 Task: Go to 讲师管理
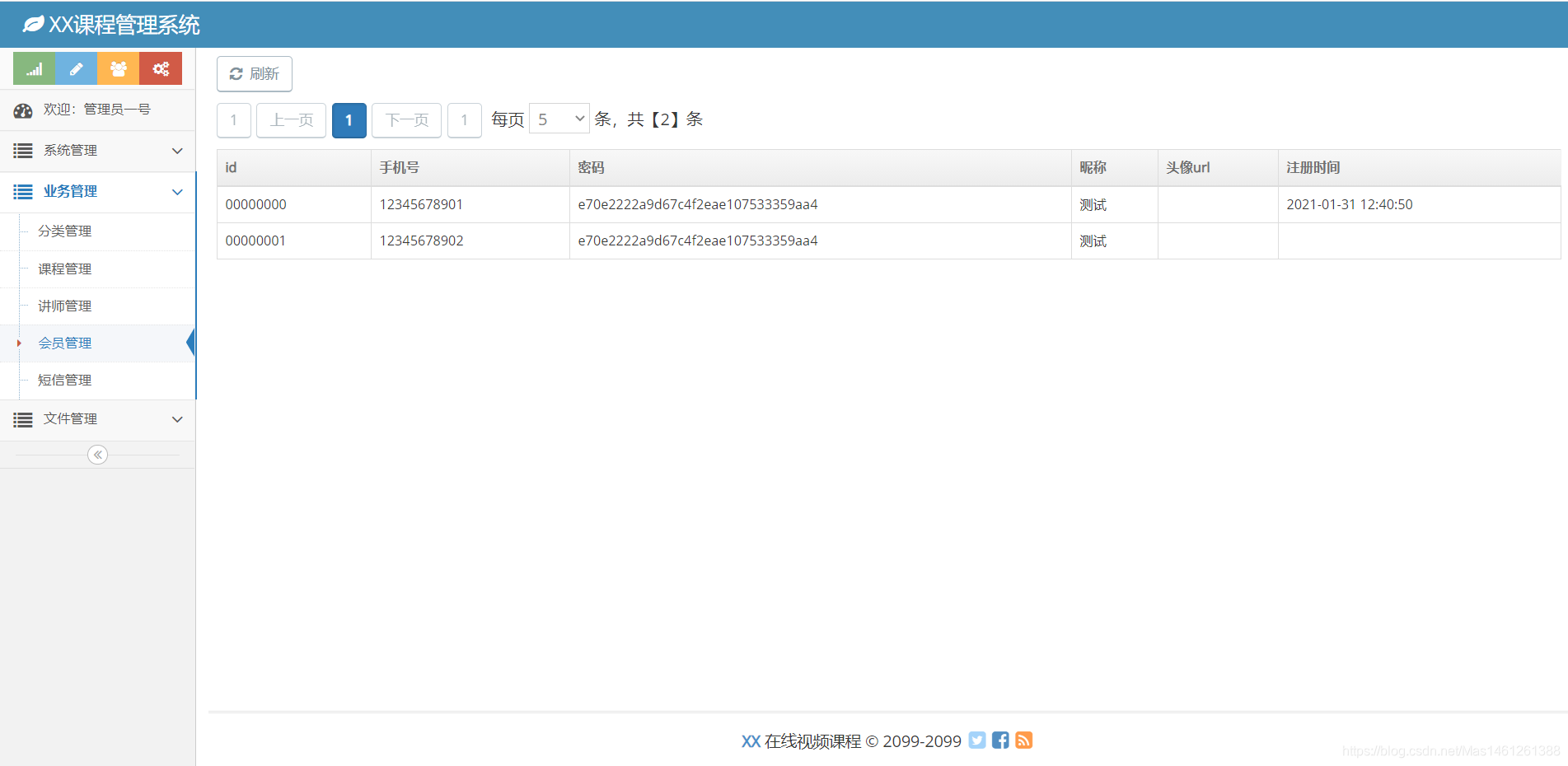point(65,306)
